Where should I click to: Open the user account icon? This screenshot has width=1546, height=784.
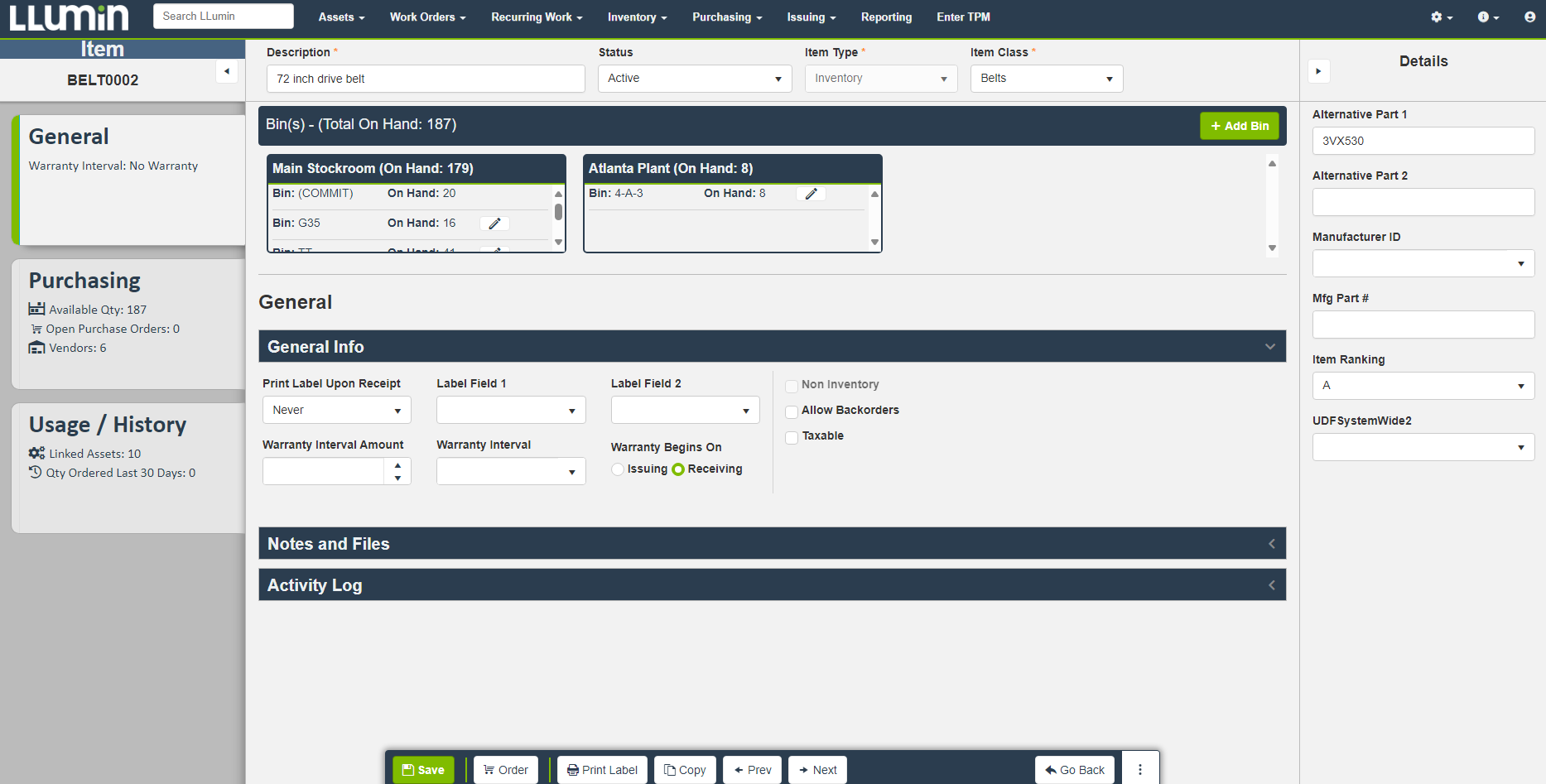1529,17
